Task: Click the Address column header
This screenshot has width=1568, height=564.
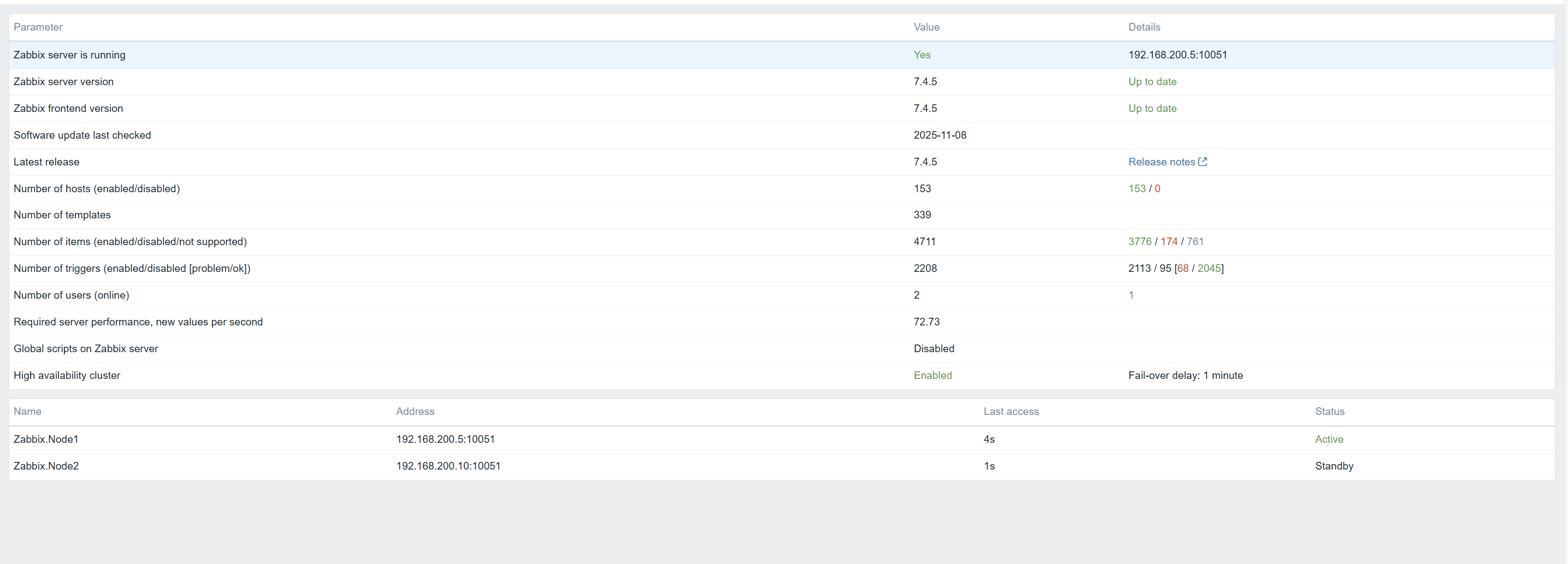Action: [x=415, y=411]
